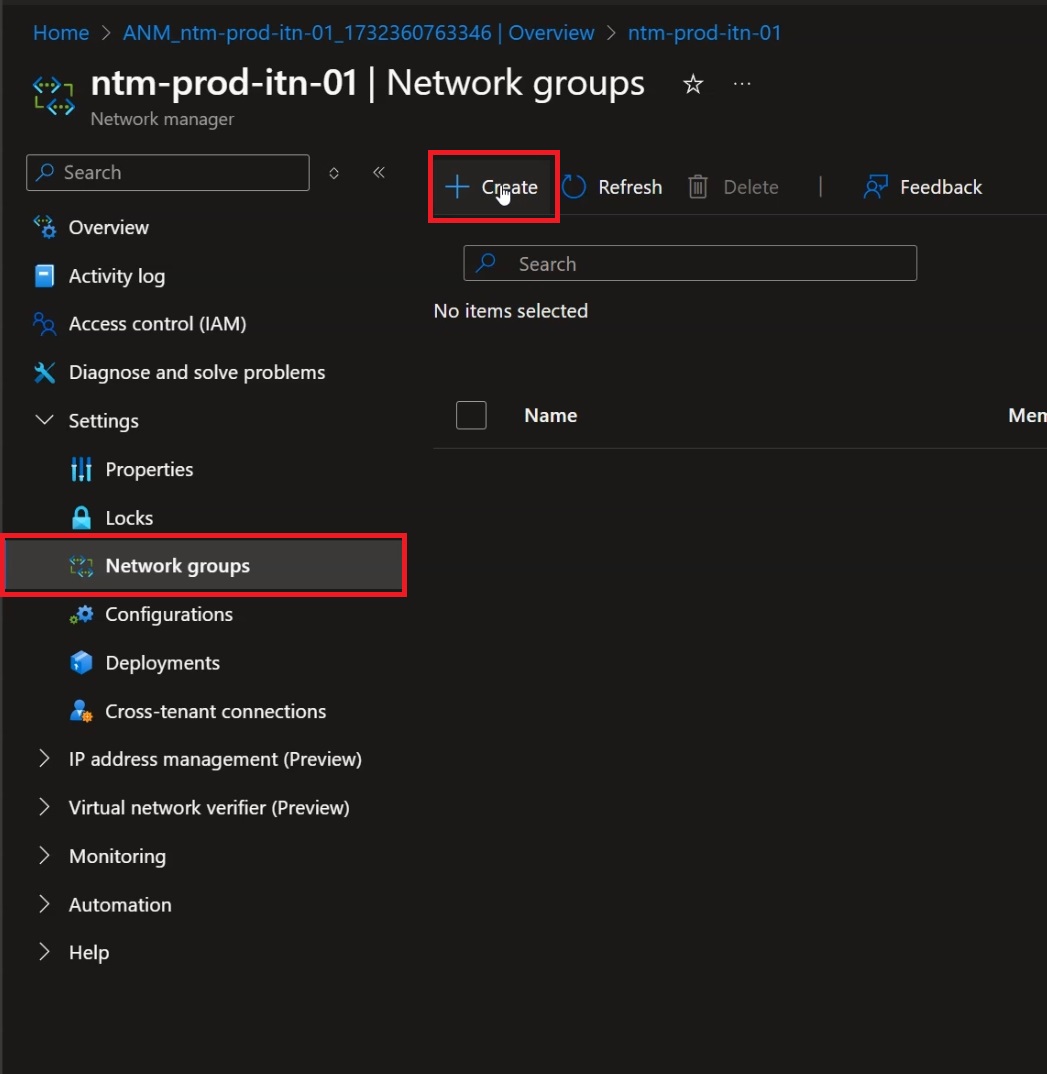
Task: Click the Locks padlock icon
Action: 81,518
